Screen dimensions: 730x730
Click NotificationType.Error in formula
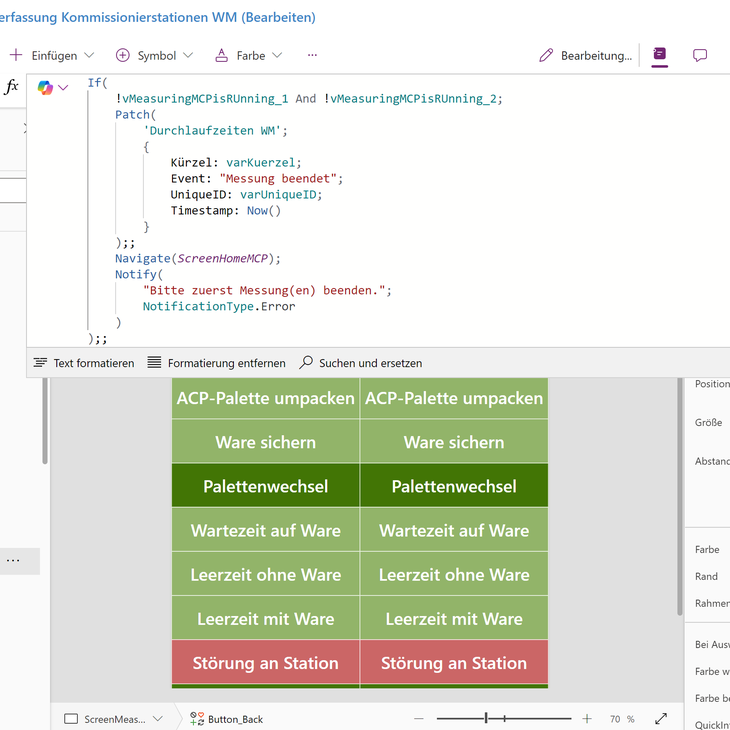point(219,306)
